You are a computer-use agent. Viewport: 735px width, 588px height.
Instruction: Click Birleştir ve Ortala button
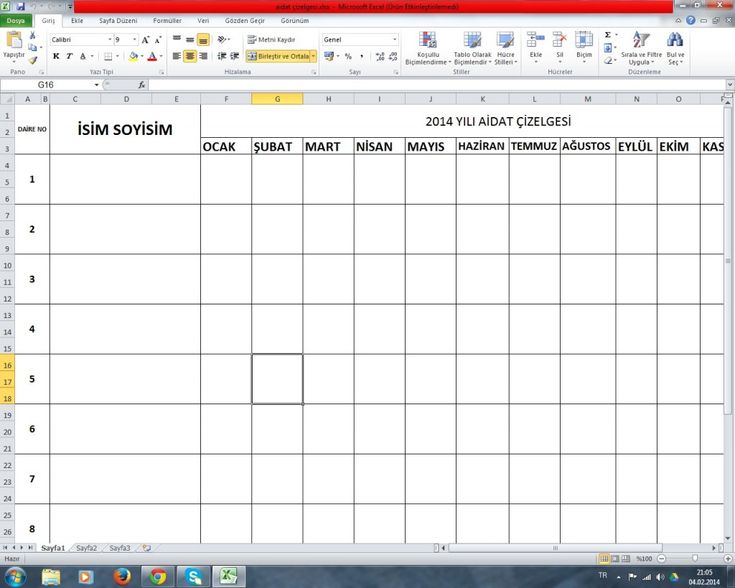[x=279, y=56]
